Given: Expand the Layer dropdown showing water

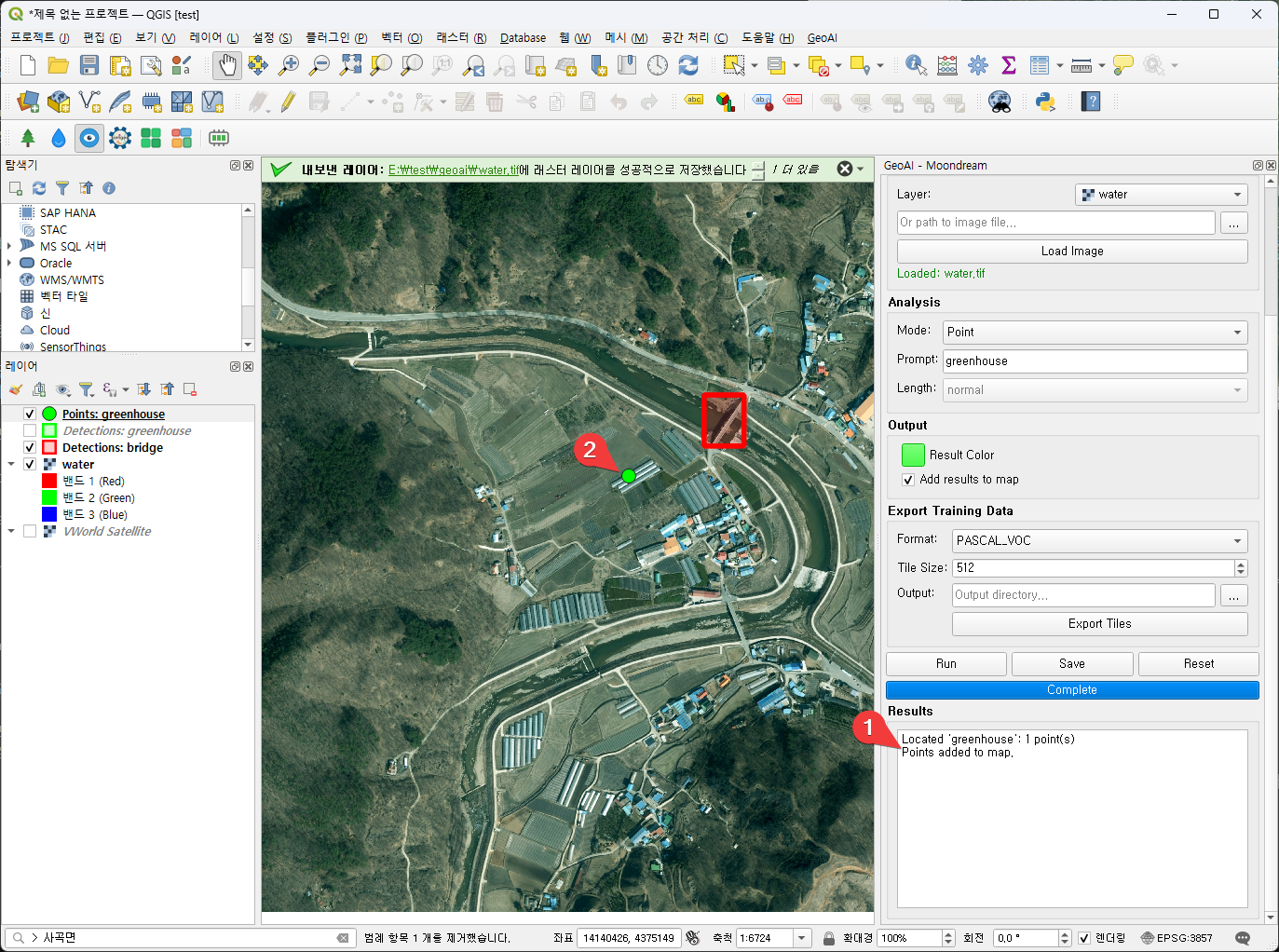Looking at the screenshot, I should 1161,195.
